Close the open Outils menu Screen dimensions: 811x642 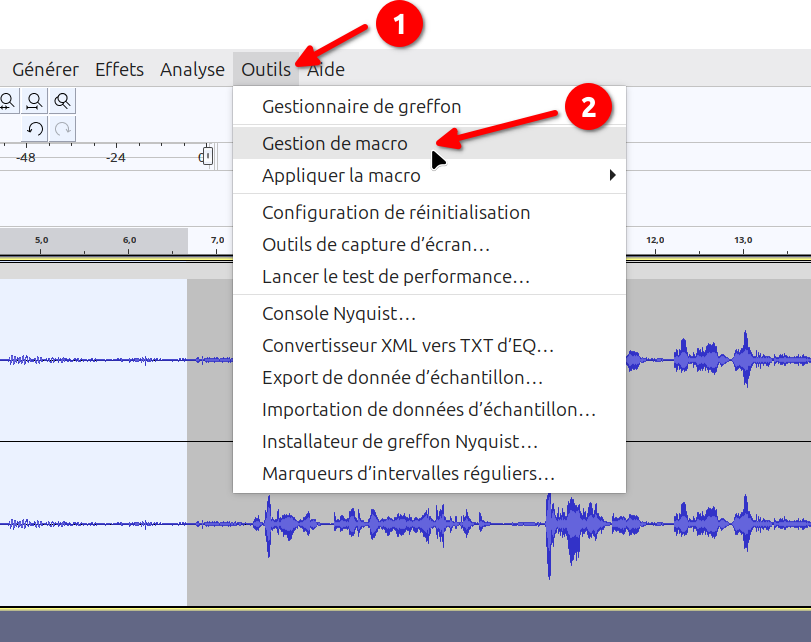(x=266, y=70)
